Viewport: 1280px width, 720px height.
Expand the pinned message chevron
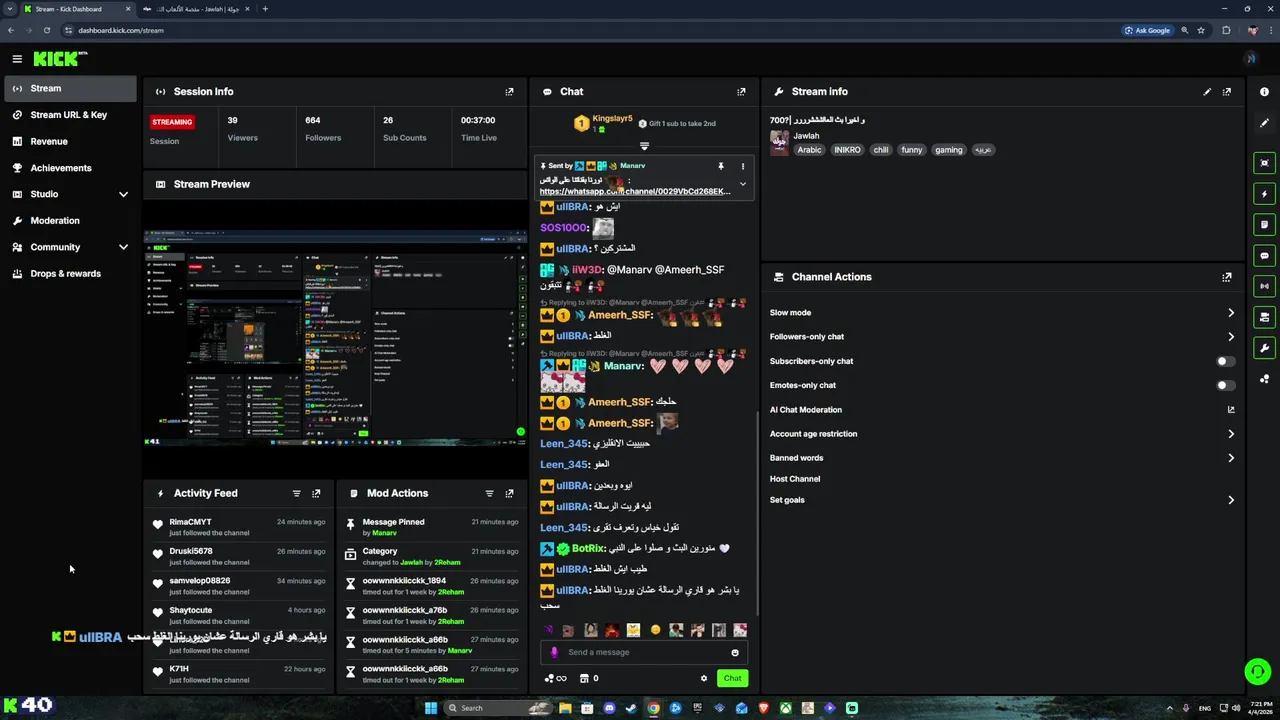pos(743,185)
